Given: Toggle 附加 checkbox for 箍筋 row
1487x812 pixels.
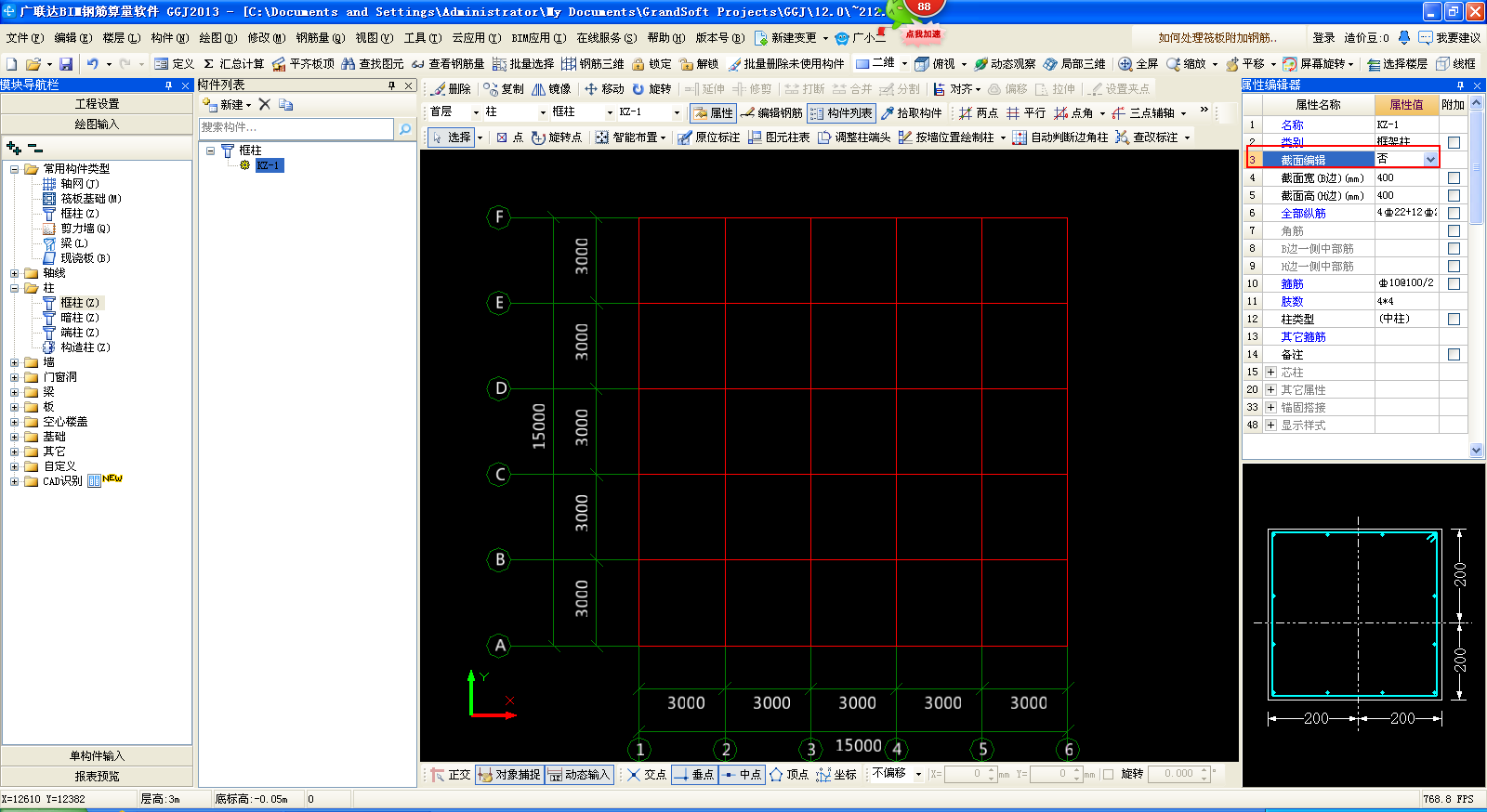Looking at the screenshot, I should click(x=1454, y=283).
